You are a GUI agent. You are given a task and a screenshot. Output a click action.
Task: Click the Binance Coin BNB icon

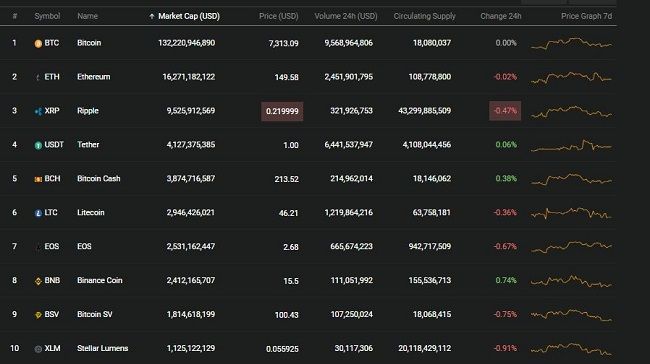tap(38, 281)
